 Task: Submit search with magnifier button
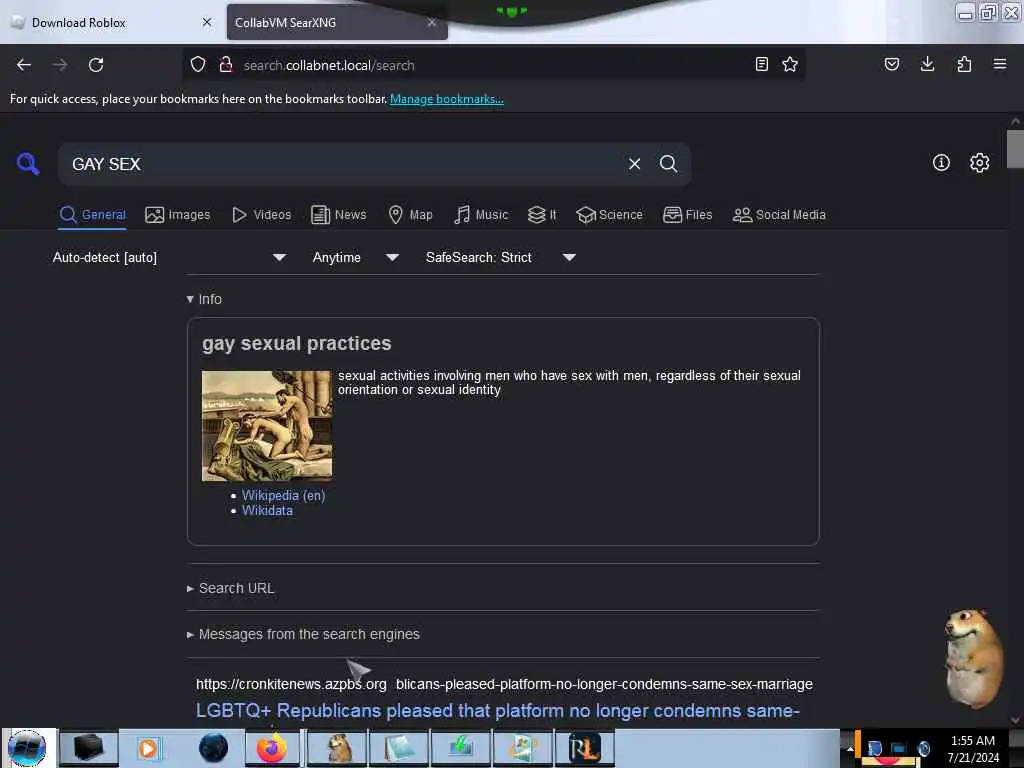(x=668, y=164)
